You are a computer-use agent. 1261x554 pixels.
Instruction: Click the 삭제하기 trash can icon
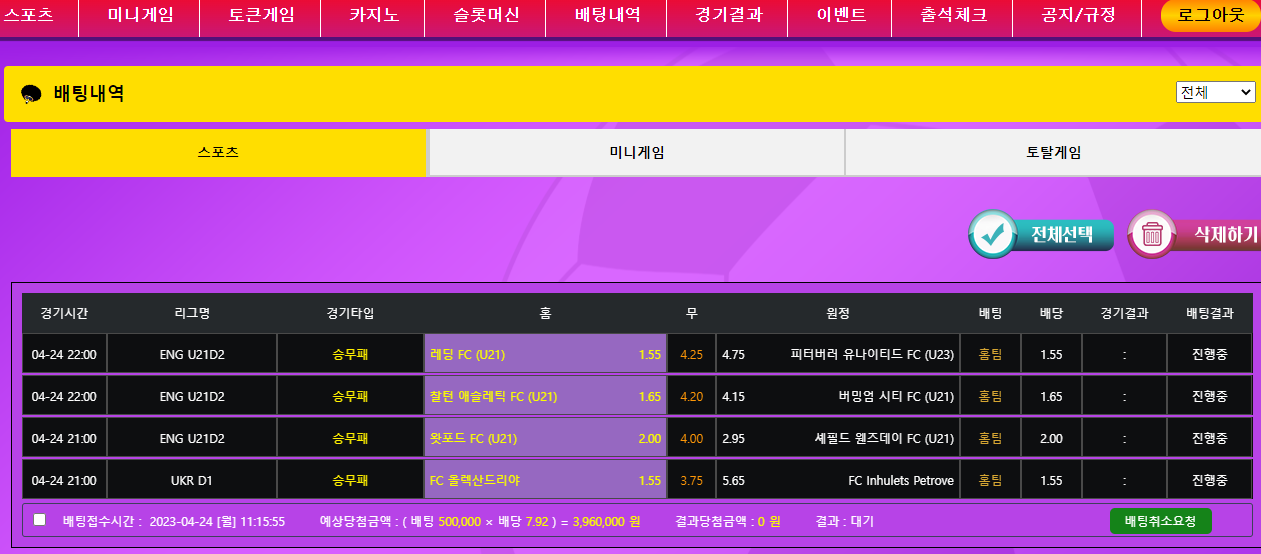pyautogui.click(x=1152, y=234)
